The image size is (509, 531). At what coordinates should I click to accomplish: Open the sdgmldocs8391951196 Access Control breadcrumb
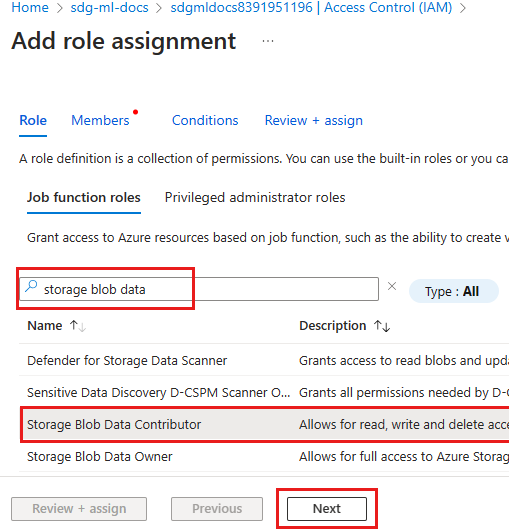point(311,7)
